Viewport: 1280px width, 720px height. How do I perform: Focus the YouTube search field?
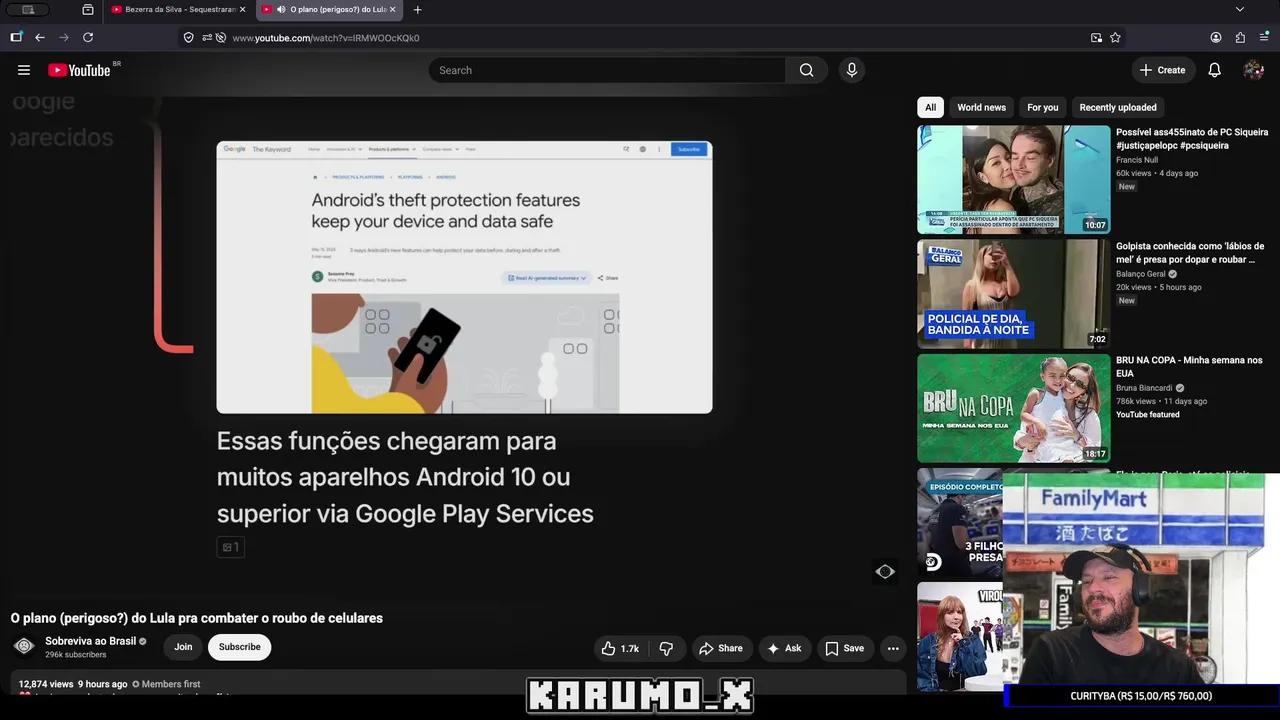[607, 70]
